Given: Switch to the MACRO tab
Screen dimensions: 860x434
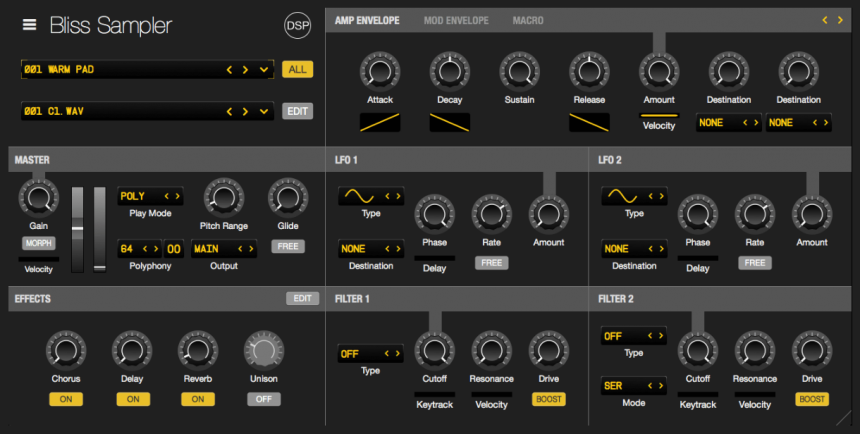Looking at the screenshot, I should [x=529, y=20].
